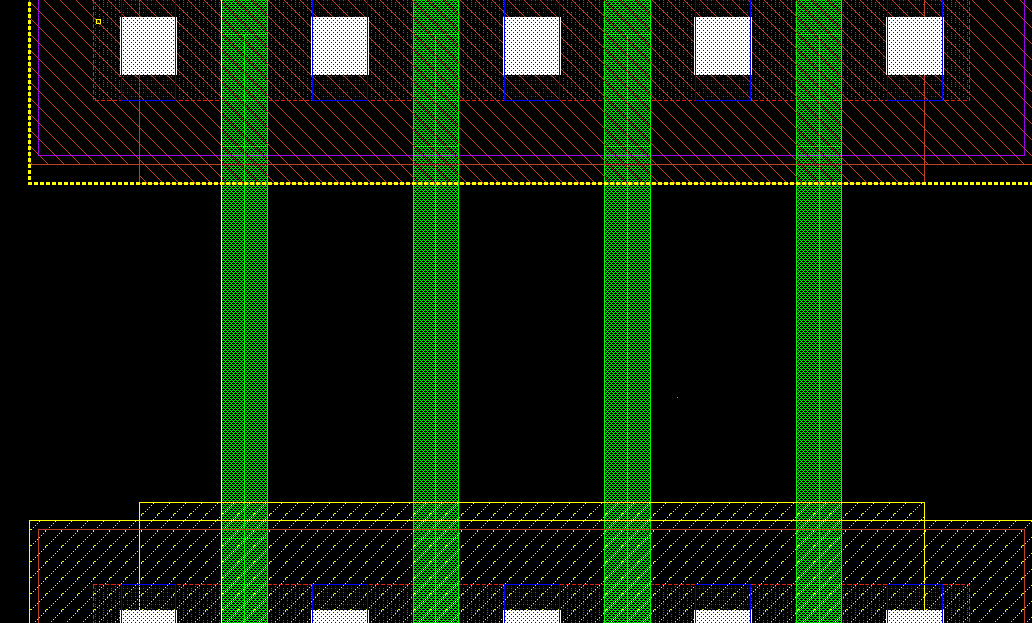The height and width of the screenshot is (623, 1032).
Task: Select the rightmost green poly gate stripe
Action: [x=819, y=311]
